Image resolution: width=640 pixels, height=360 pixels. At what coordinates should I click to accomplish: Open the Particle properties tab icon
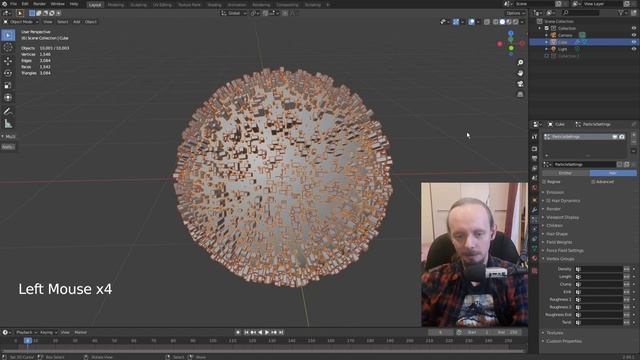coord(534,220)
